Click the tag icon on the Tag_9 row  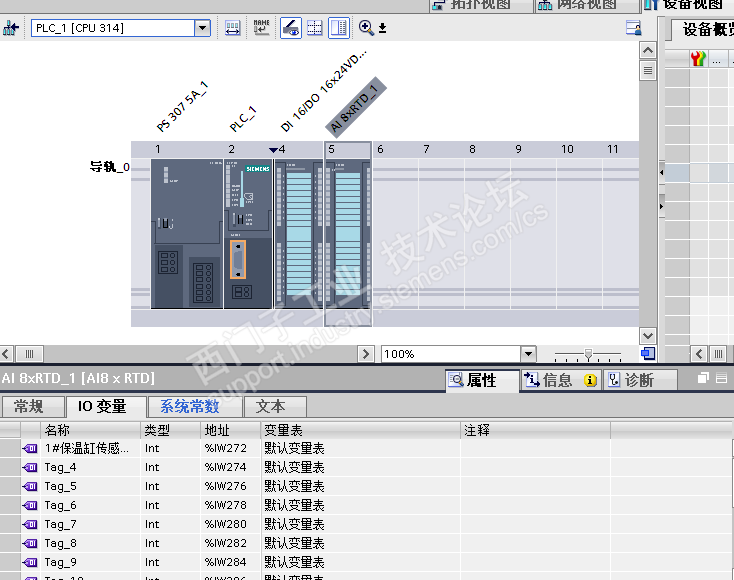coord(30,562)
